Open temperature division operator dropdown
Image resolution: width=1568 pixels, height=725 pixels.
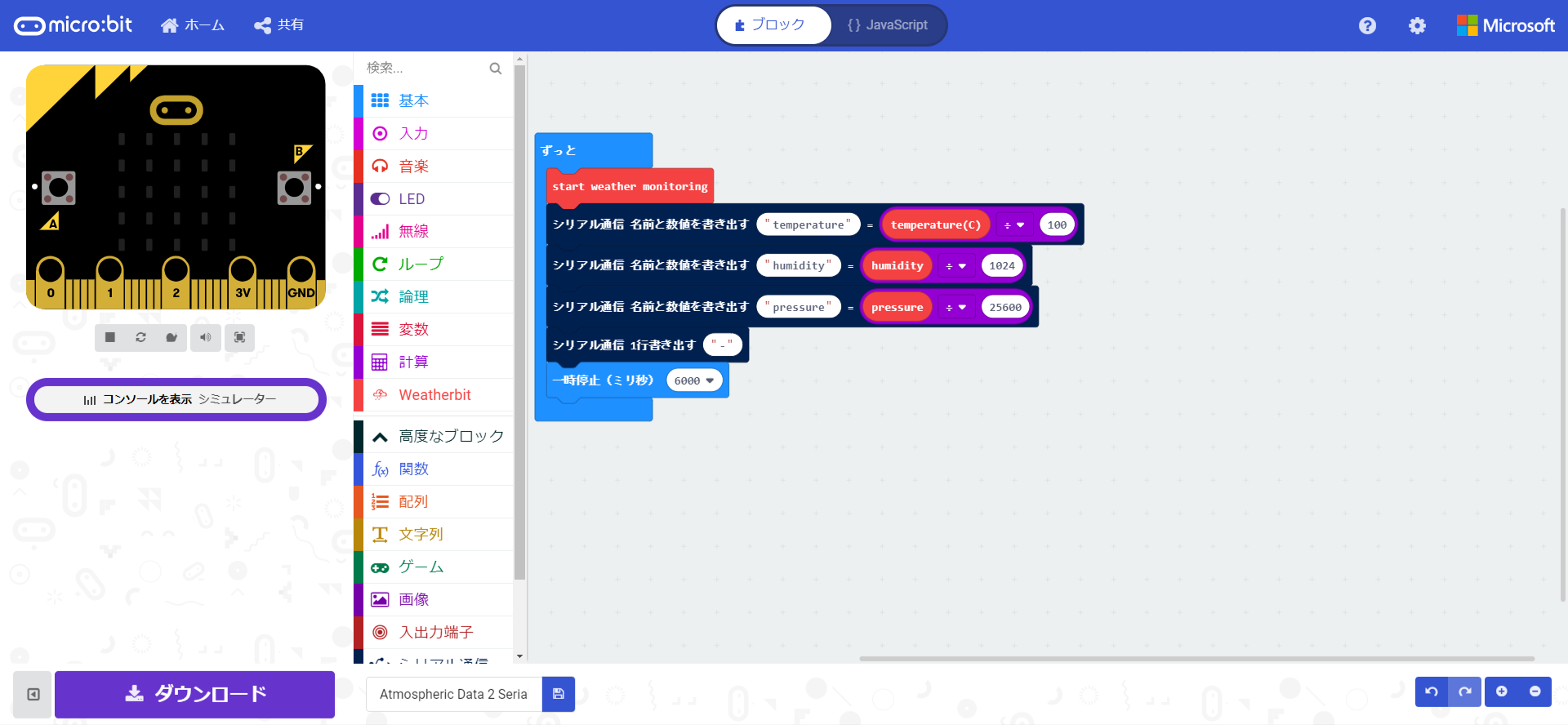[1014, 225]
